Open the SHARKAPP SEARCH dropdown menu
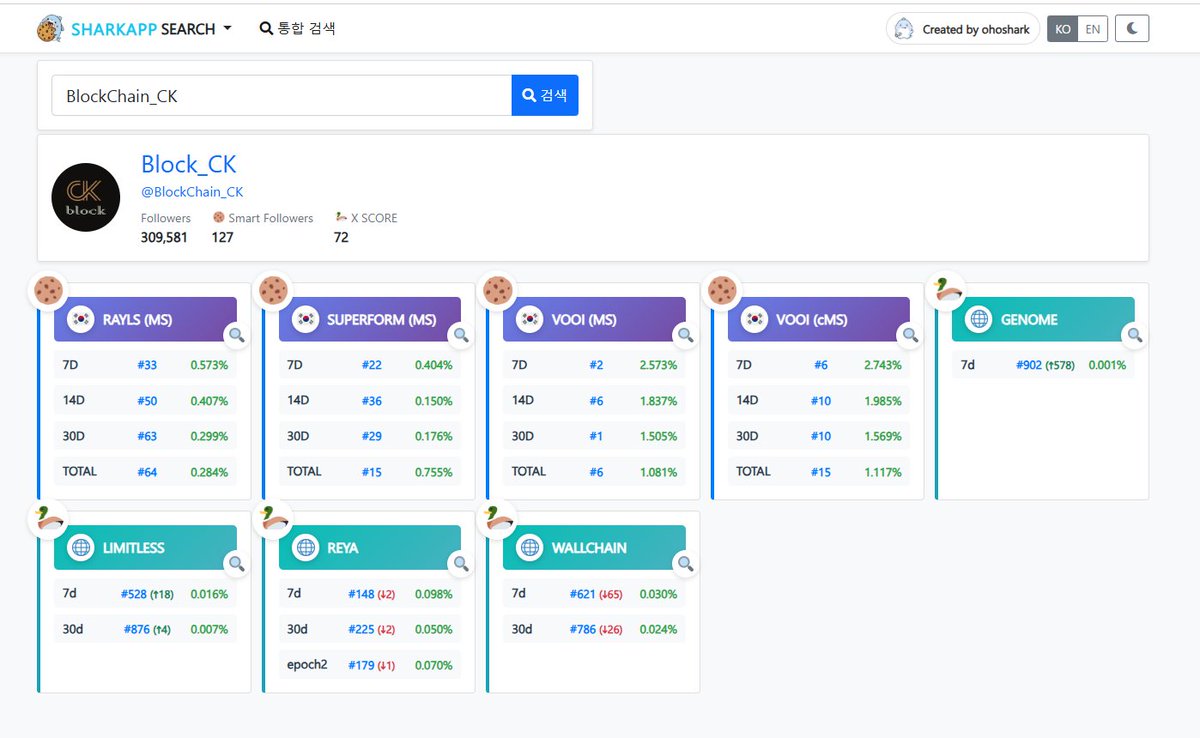 [150, 29]
